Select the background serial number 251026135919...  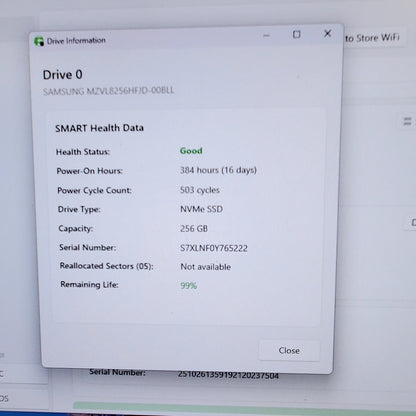coord(228,375)
